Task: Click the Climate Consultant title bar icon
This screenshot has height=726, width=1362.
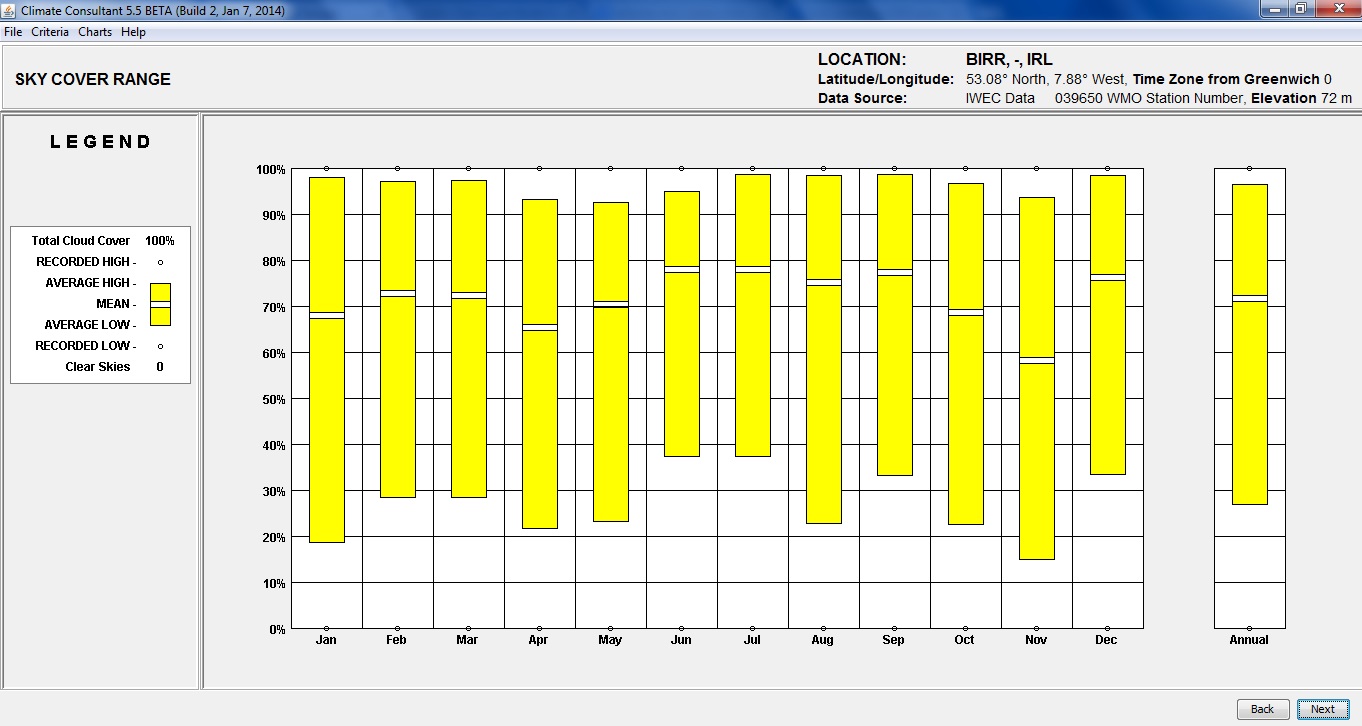Action: (x=9, y=10)
